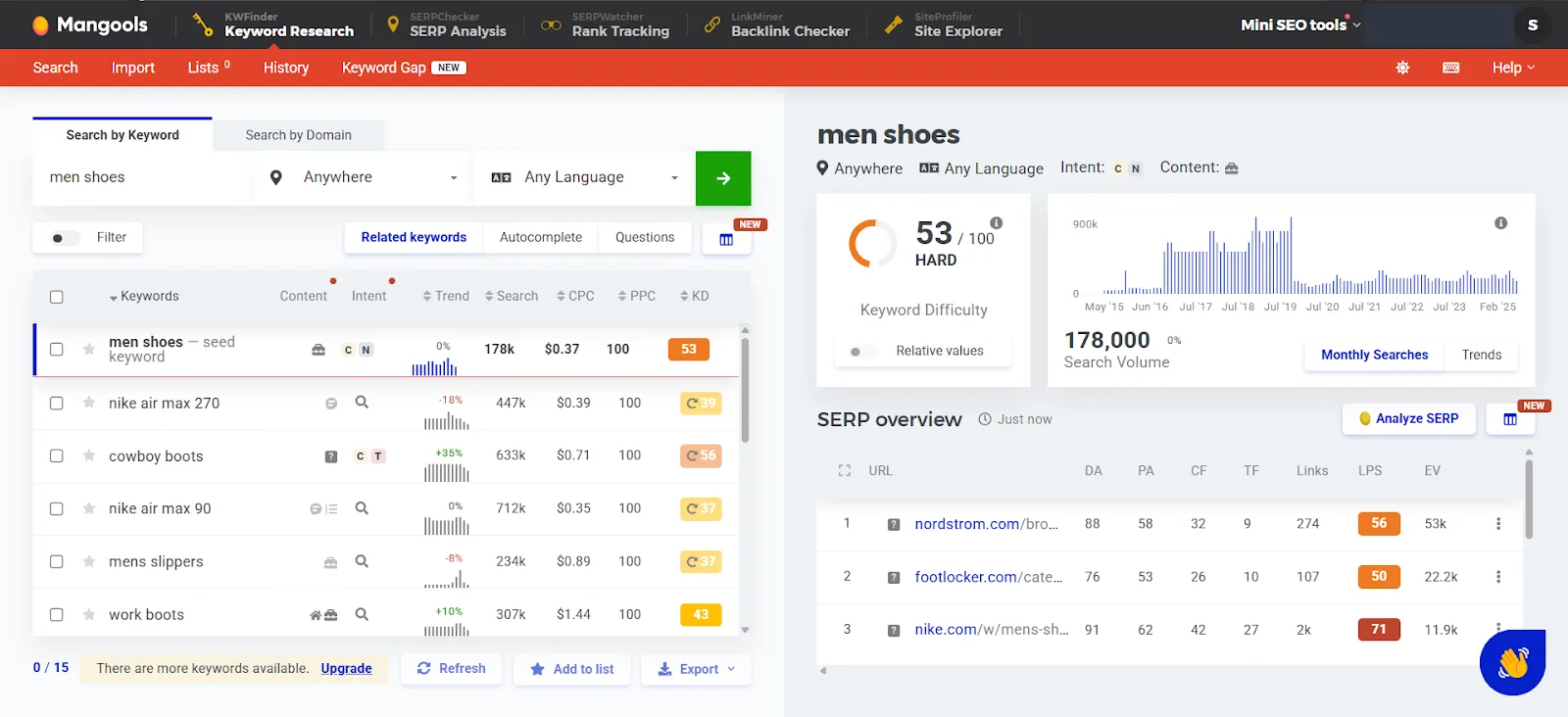Image resolution: width=1568 pixels, height=717 pixels.
Task: Open SERPChecker SERP Analysis tool
Action: 446,24
